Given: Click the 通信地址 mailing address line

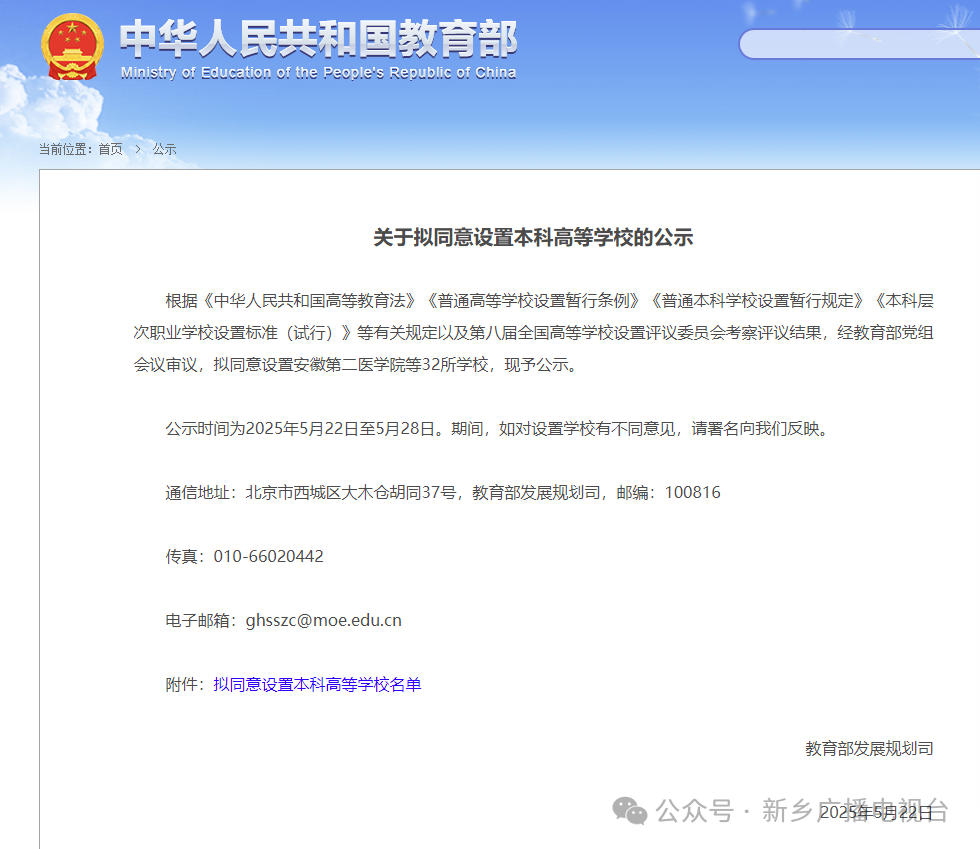Looking at the screenshot, I should (442, 493).
